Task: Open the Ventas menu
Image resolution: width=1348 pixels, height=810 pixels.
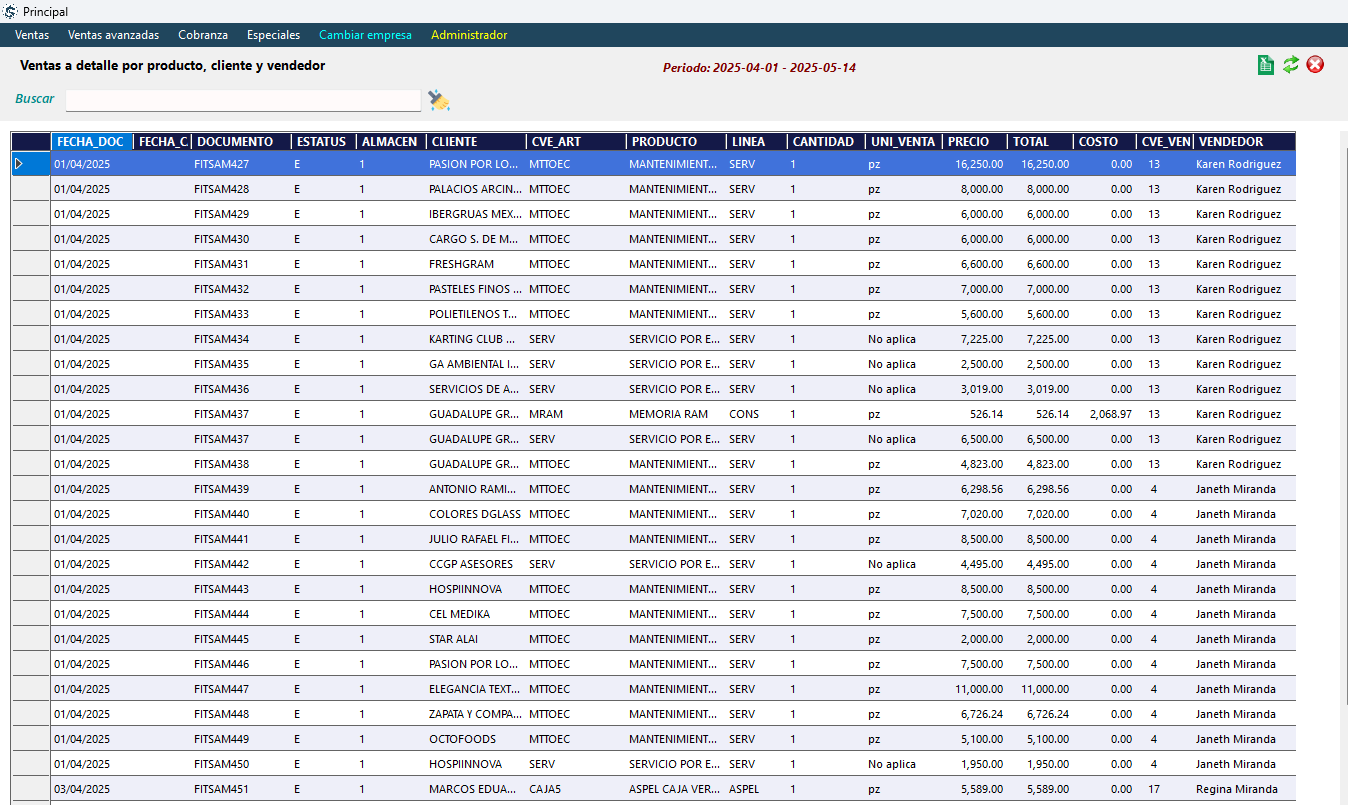Action: (32, 35)
